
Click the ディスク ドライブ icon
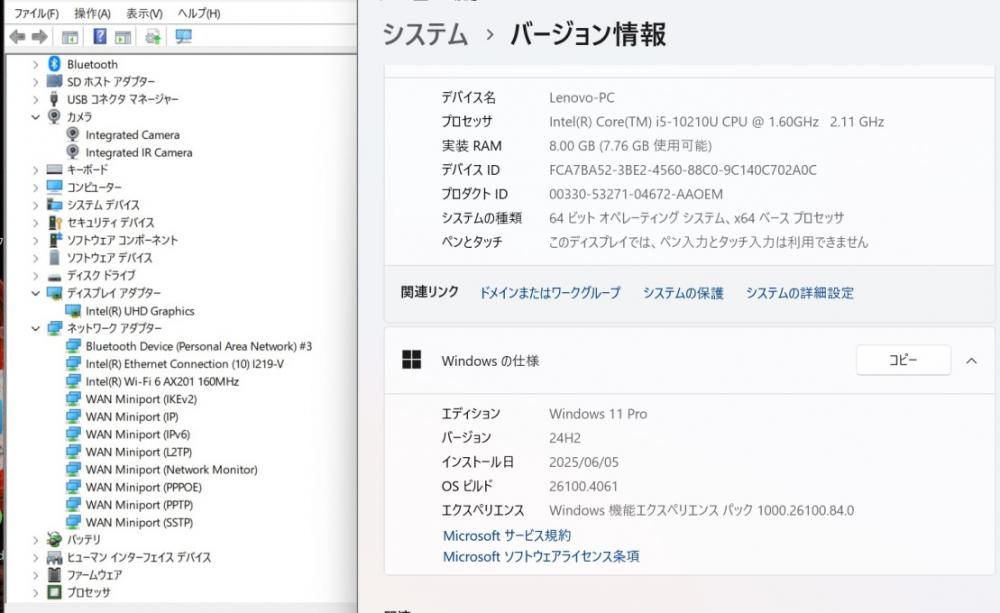(54, 276)
